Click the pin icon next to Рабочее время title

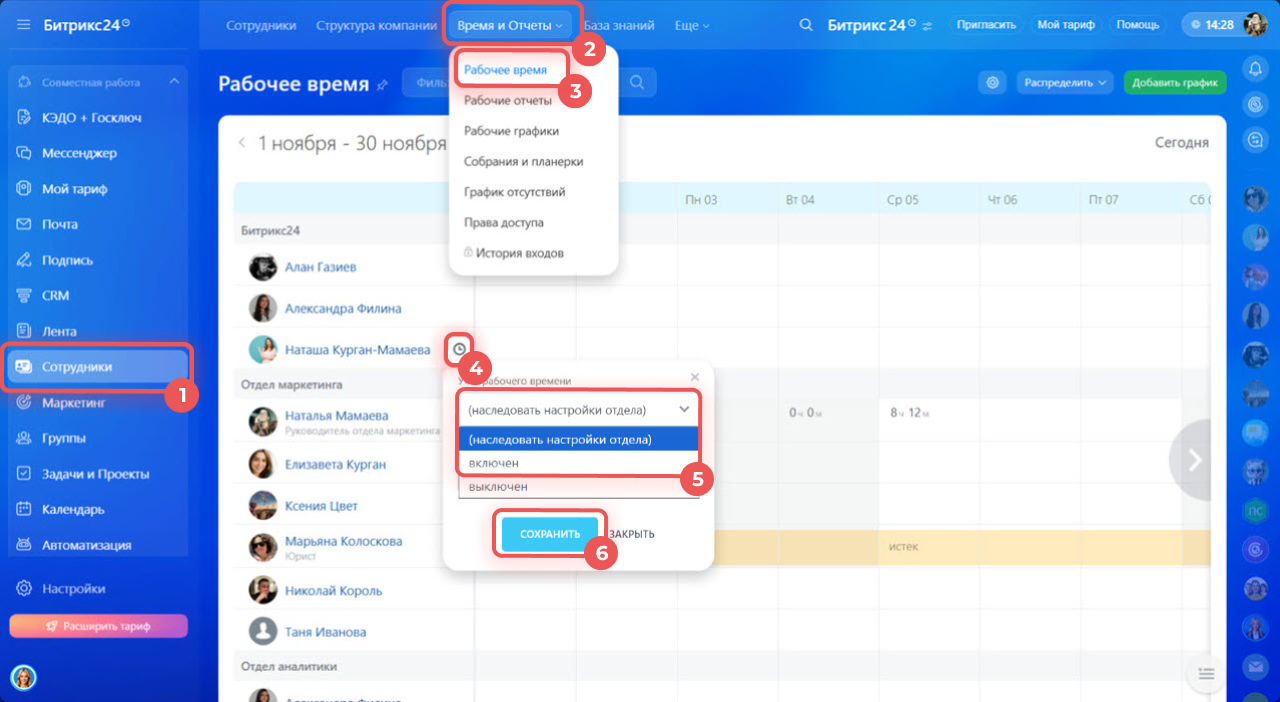[x=382, y=85]
